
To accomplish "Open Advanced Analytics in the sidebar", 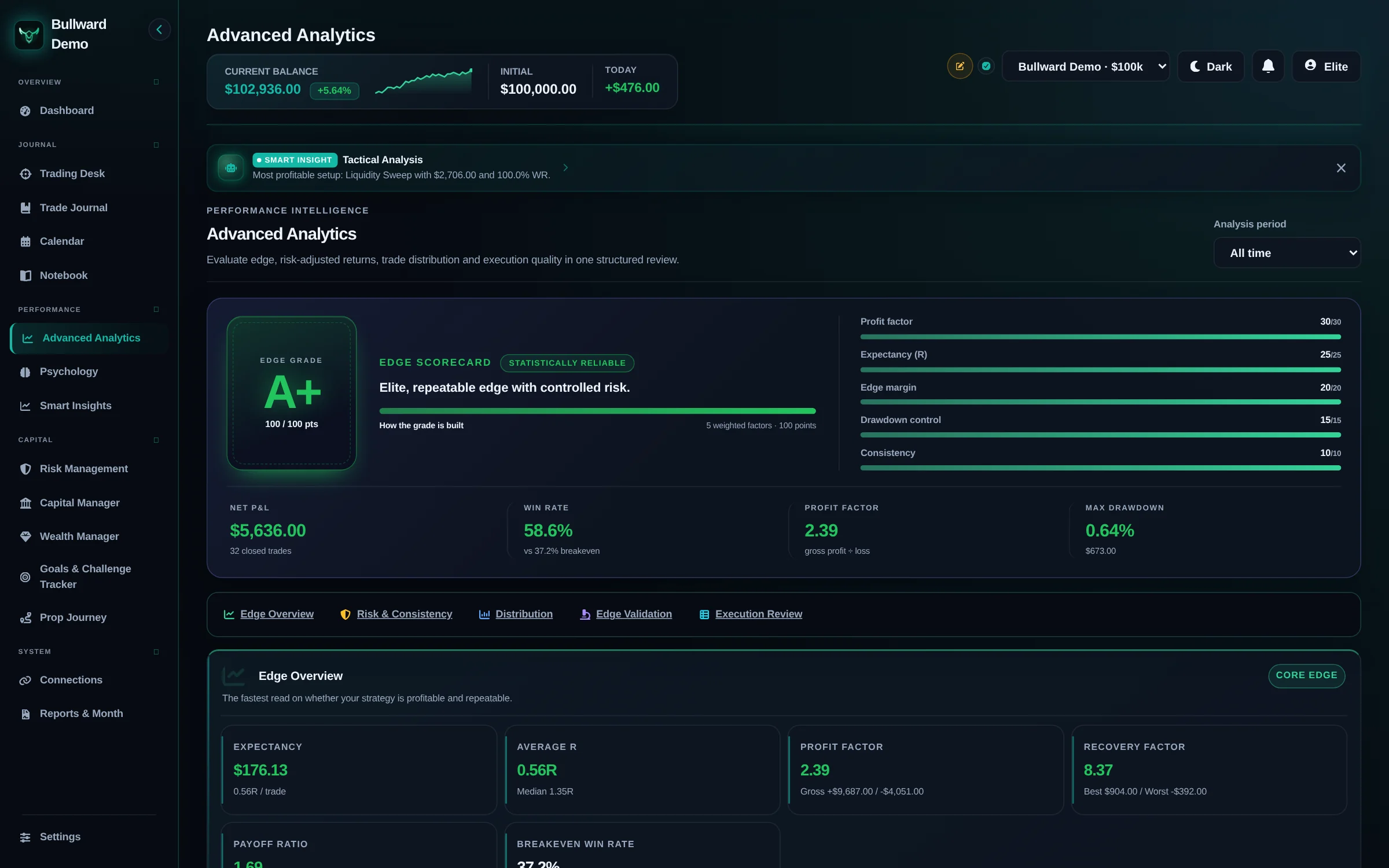I will click(90, 338).
